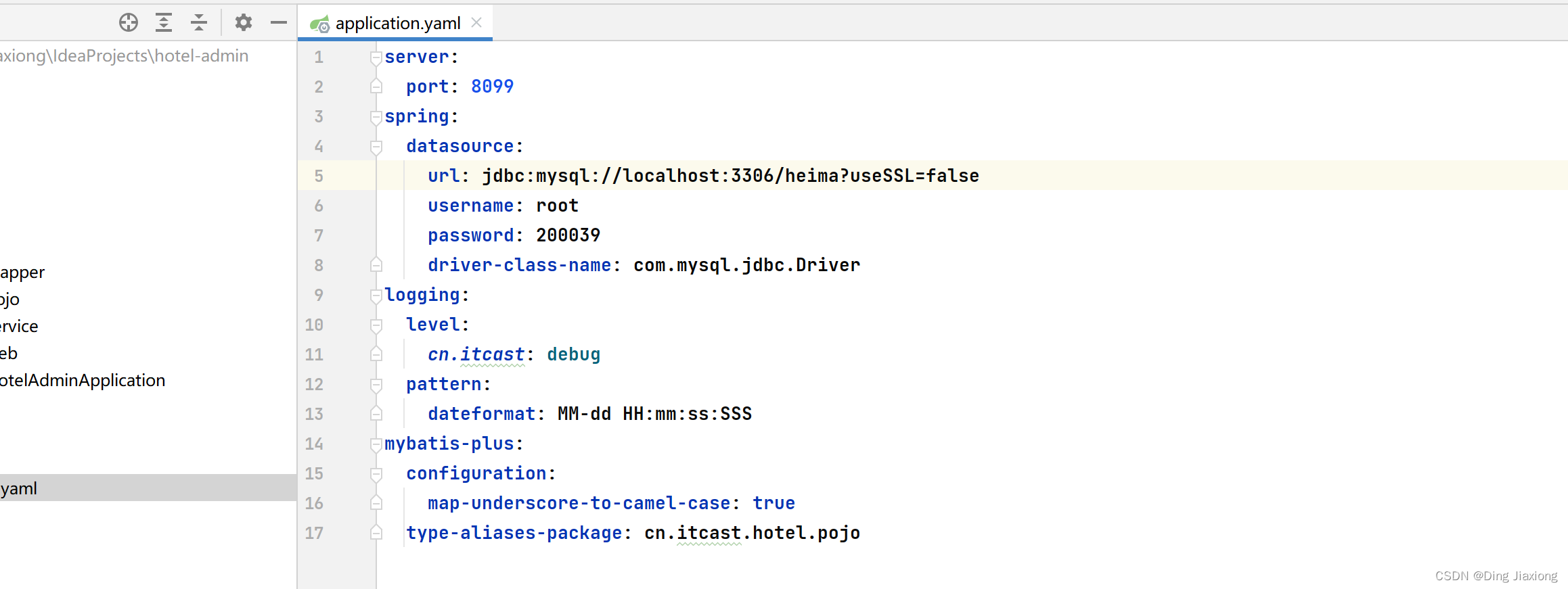Collapse the pattern block fold marker
The width and height of the screenshot is (1568, 589).
click(376, 385)
